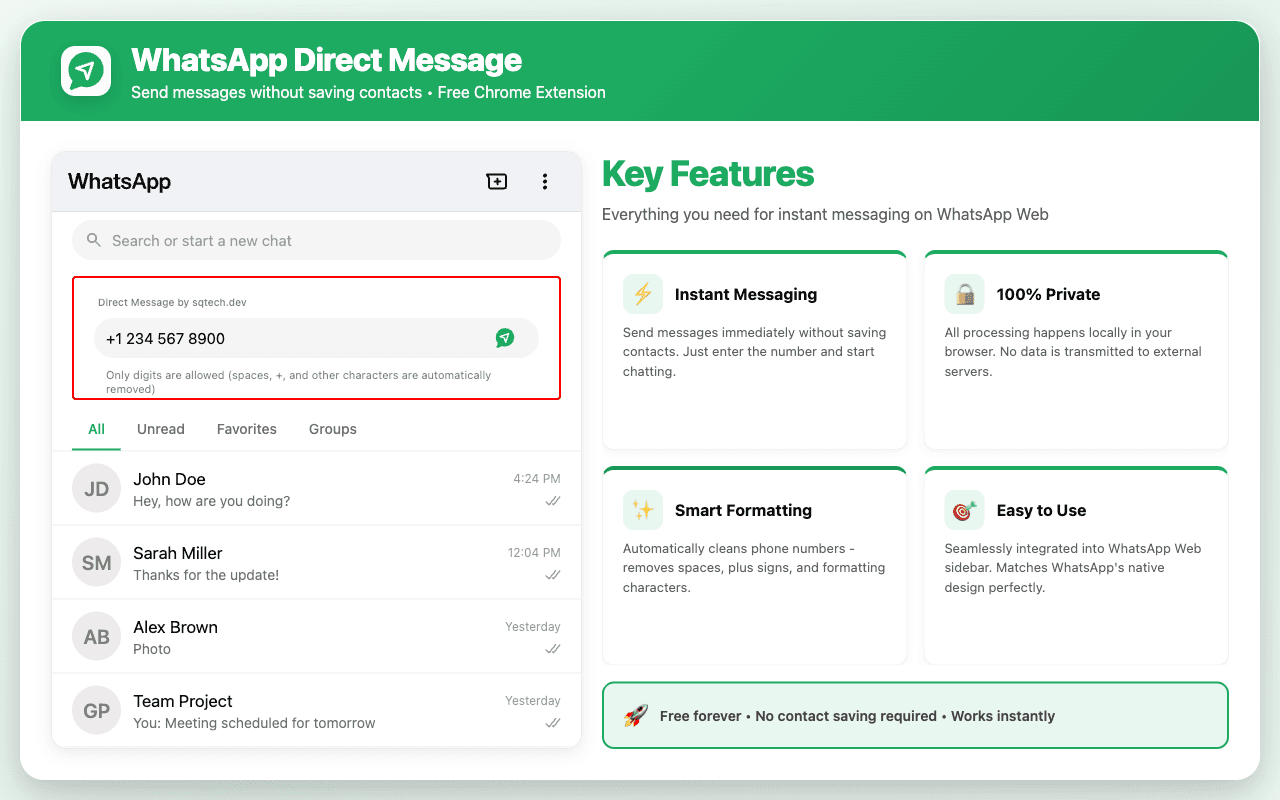The height and width of the screenshot is (800, 1280).
Task: Click the rocket icon in footer banner
Action: [636, 716]
